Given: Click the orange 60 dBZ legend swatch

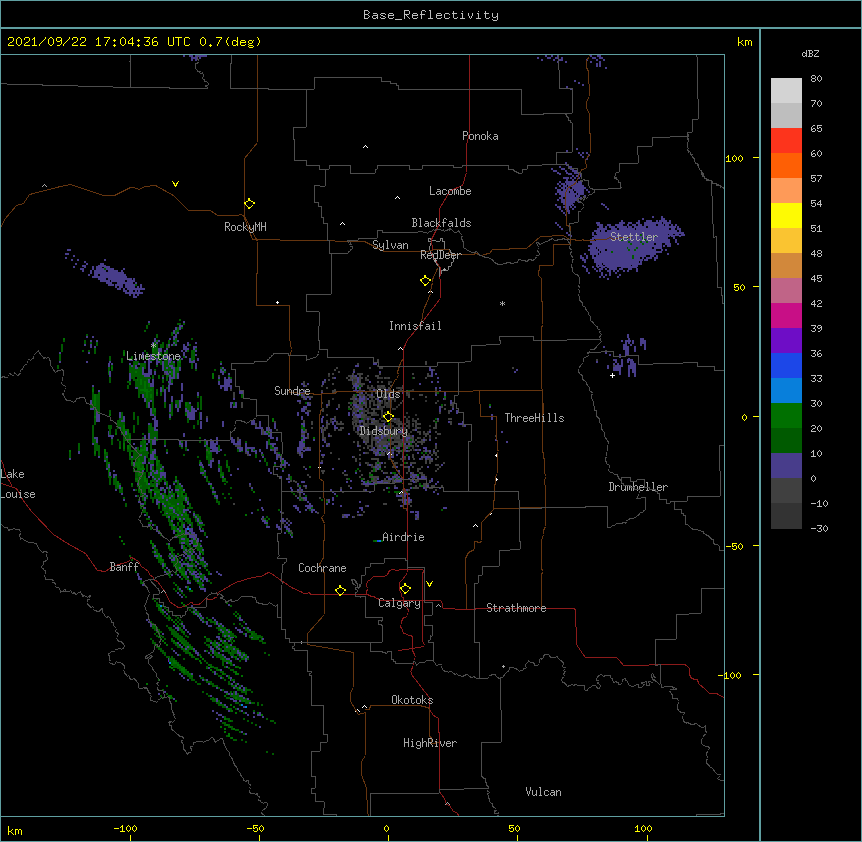Looking at the screenshot, I should 786,165.
